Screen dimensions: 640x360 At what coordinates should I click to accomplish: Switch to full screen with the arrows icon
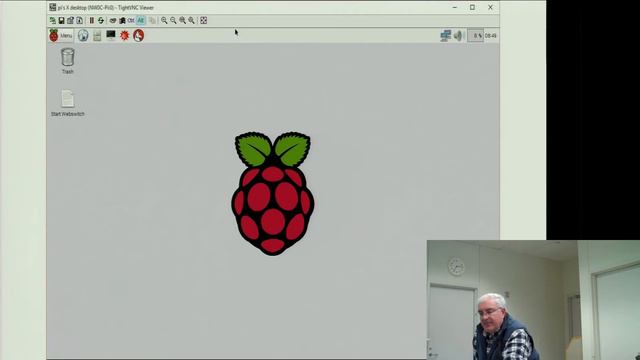(x=204, y=20)
